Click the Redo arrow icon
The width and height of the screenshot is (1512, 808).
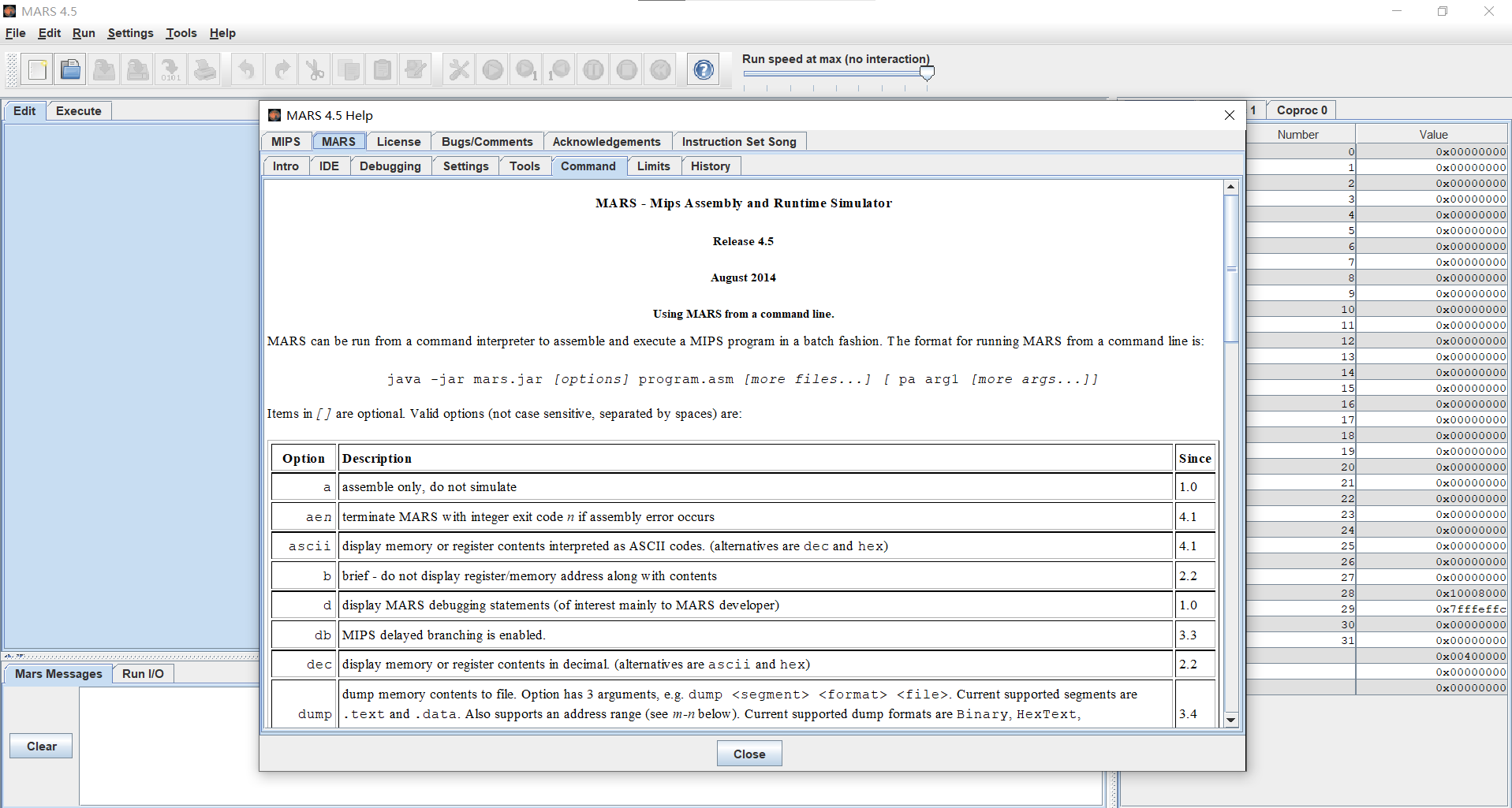click(x=281, y=70)
